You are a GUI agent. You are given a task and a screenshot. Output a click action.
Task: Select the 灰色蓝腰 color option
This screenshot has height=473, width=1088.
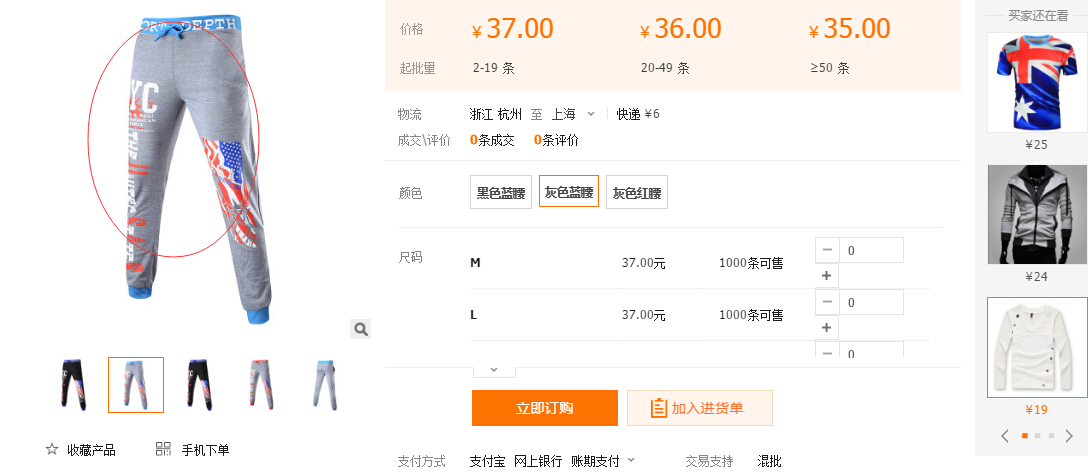pos(568,192)
